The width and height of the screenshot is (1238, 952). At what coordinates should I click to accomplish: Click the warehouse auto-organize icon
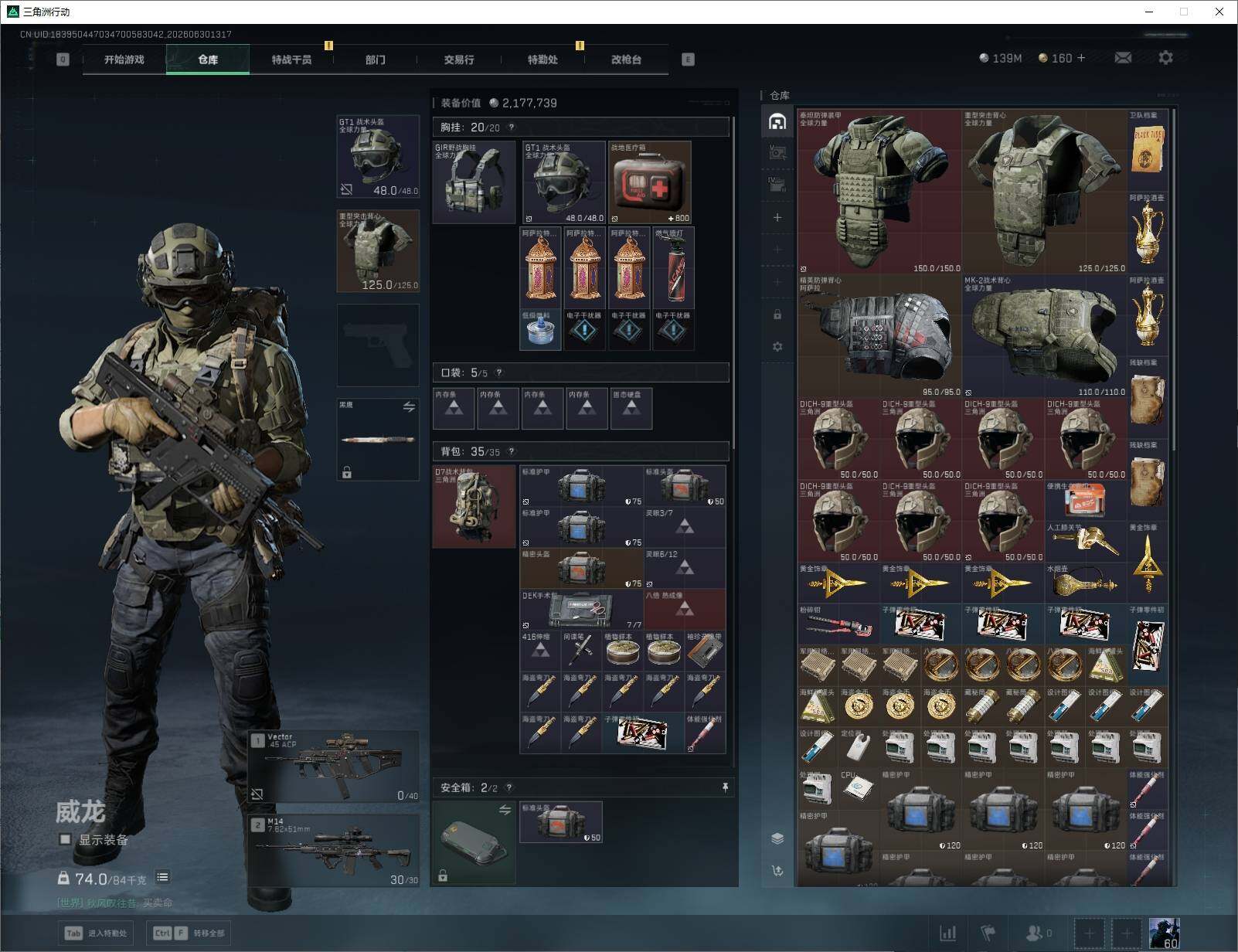pos(777,871)
